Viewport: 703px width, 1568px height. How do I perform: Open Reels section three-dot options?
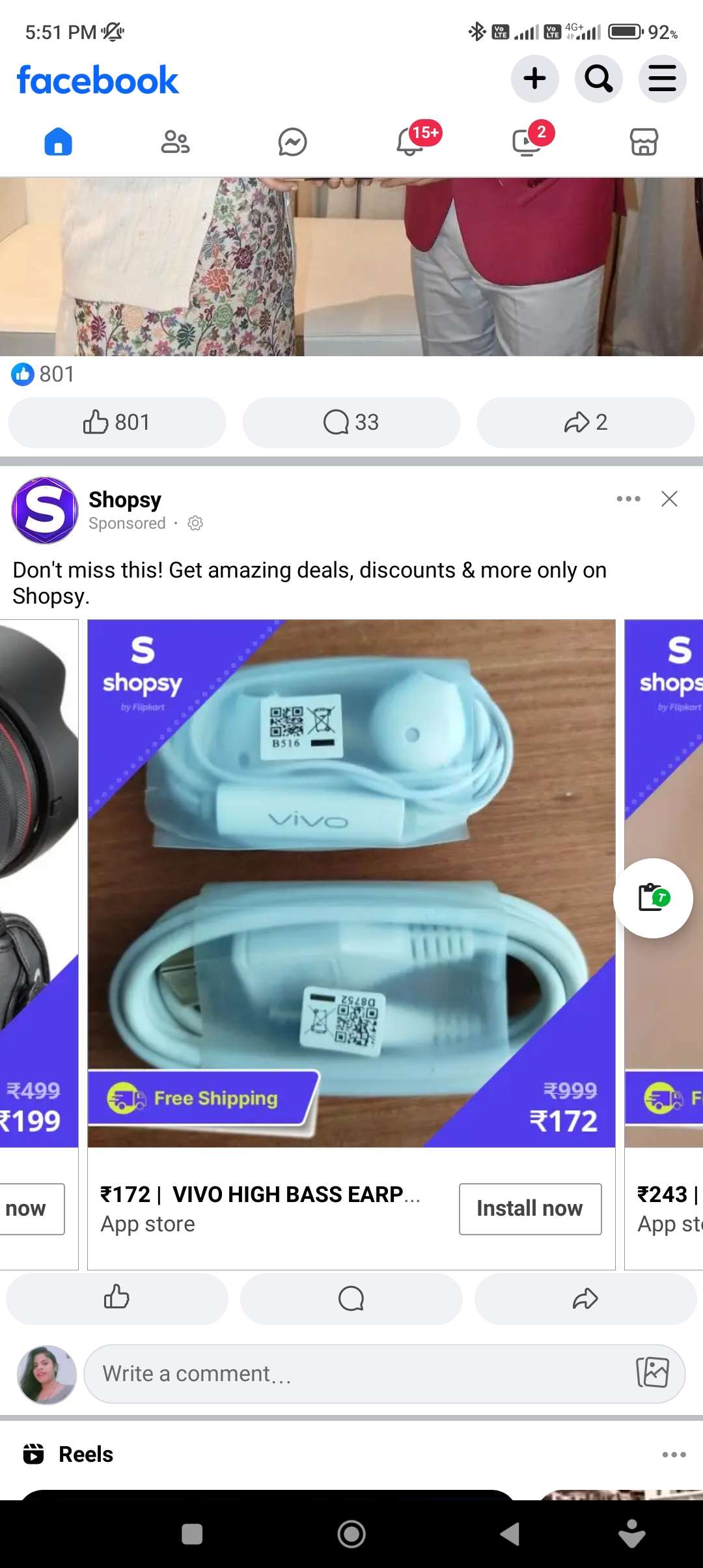tap(674, 1455)
